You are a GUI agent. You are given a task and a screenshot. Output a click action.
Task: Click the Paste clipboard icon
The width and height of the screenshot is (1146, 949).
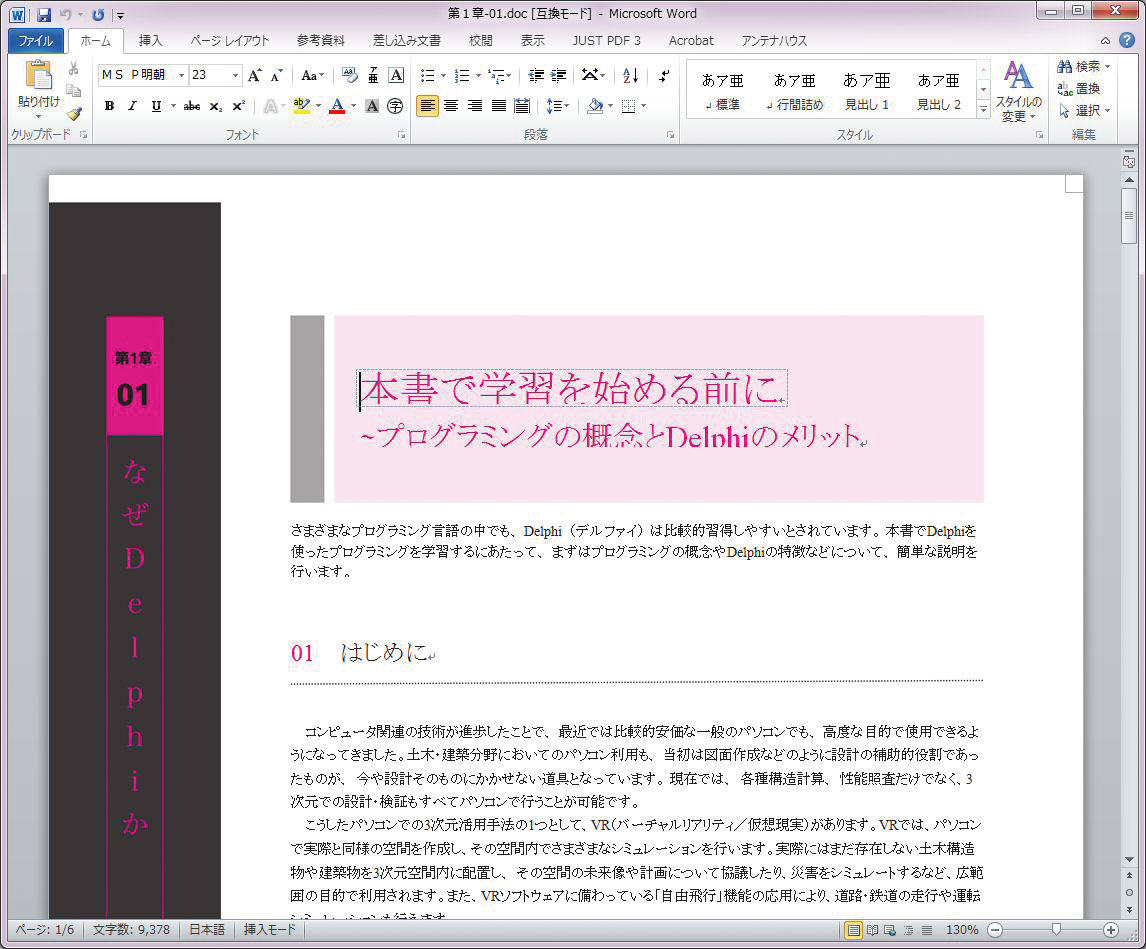[x=38, y=75]
